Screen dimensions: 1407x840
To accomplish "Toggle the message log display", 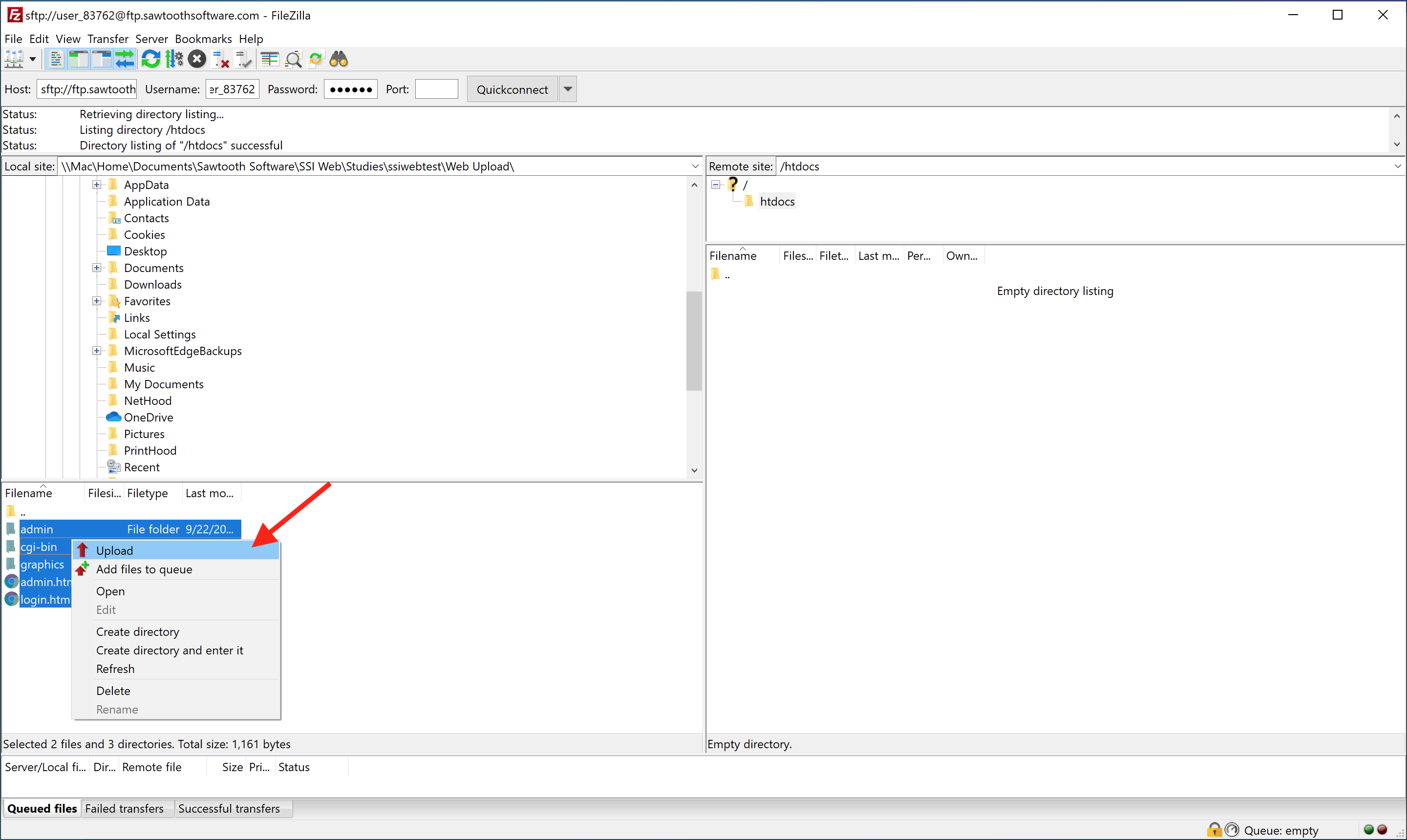I will (x=56, y=60).
